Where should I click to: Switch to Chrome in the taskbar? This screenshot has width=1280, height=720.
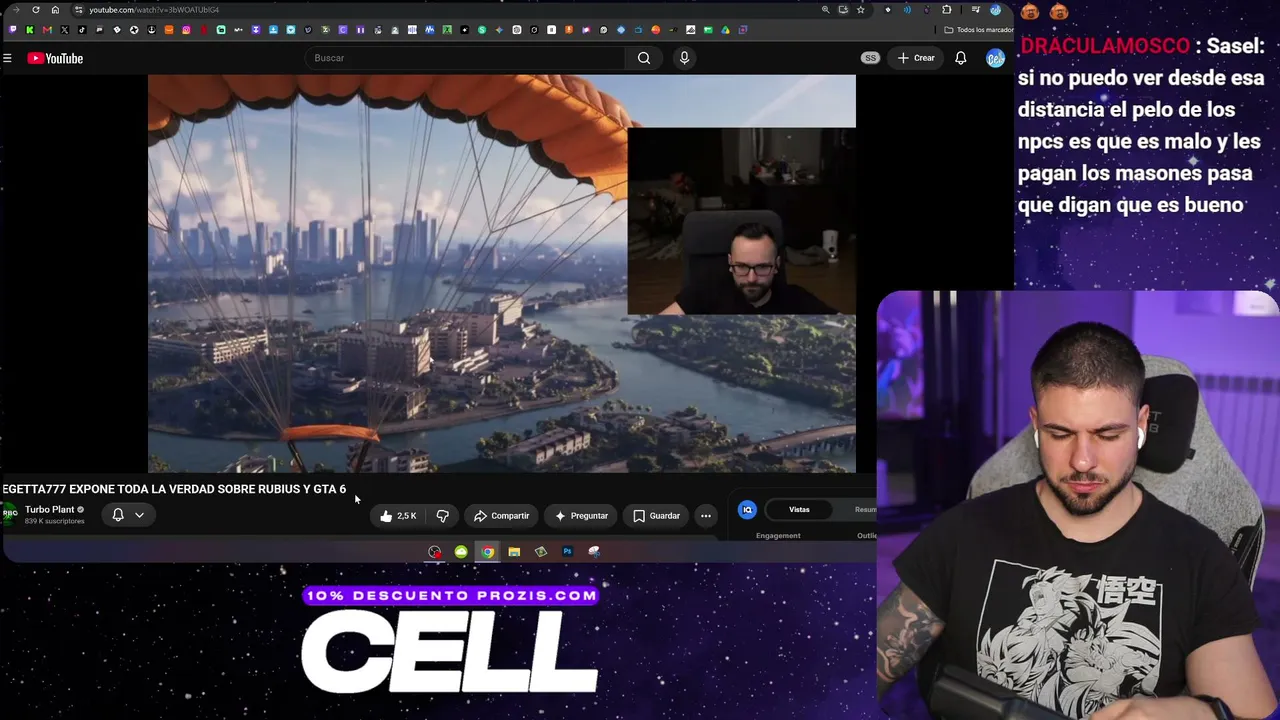(487, 552)
